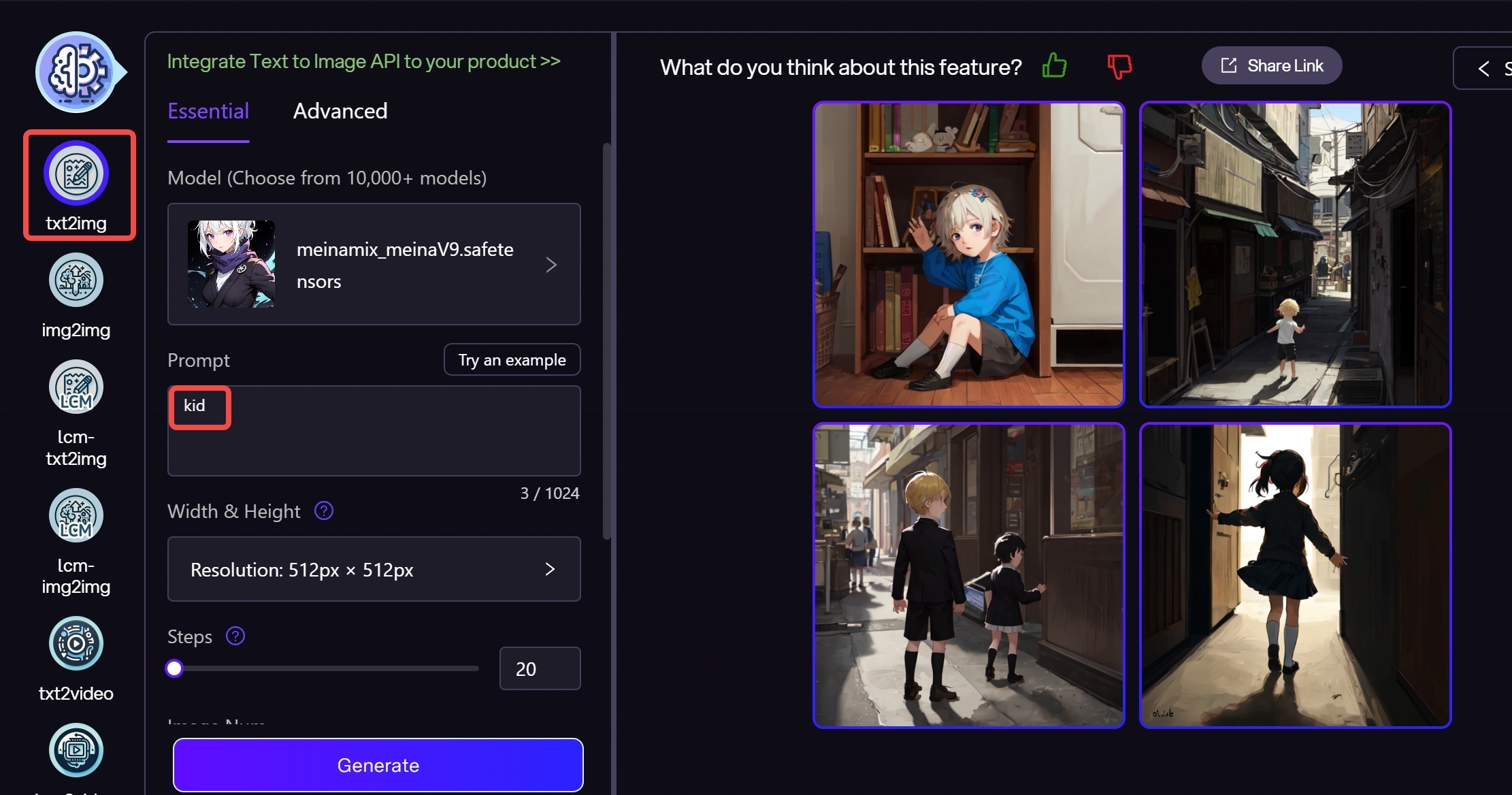Screen dimensions: 1512x795
Task: Give thumbs down feedback
Action: [x=1119, y=67]
